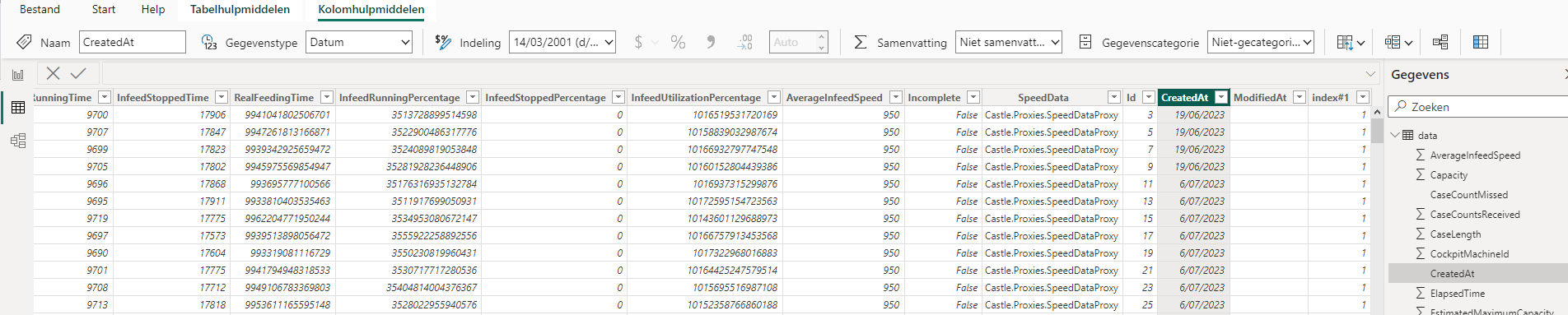Click the Samenvatting sigma icon
The image size is (1568, 315).
click(861, 42)
